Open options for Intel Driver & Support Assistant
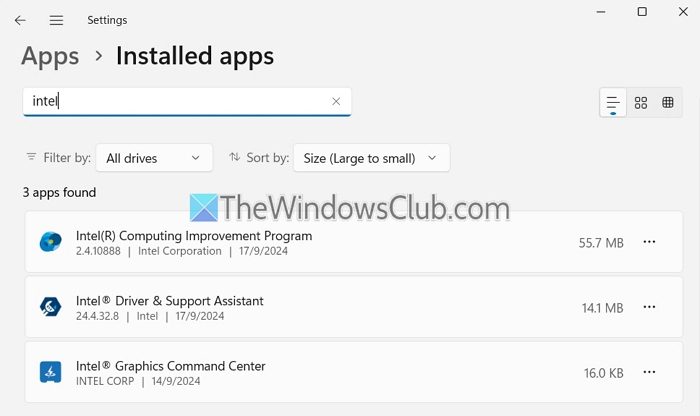Screen dimensions: 700x416 649,307
